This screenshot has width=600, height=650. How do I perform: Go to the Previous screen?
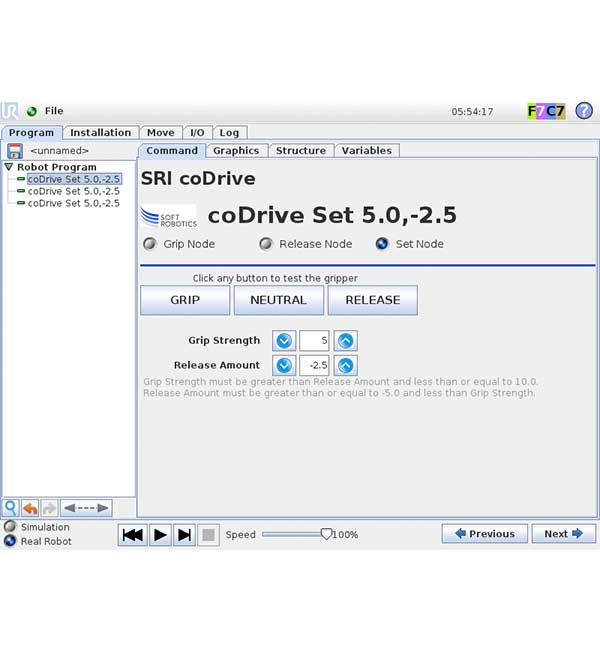coord(484,534)
